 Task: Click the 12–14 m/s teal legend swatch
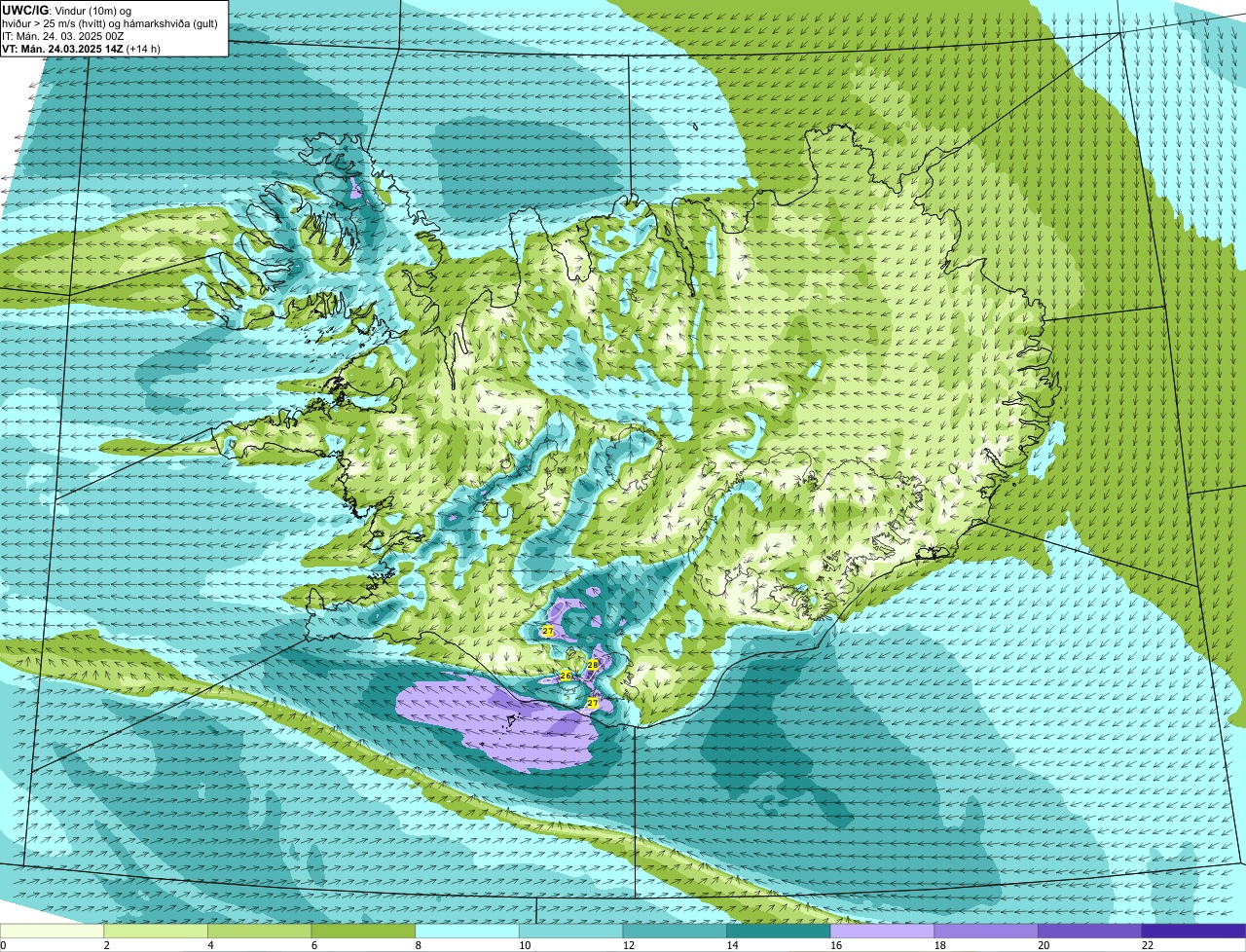(675, 932)
